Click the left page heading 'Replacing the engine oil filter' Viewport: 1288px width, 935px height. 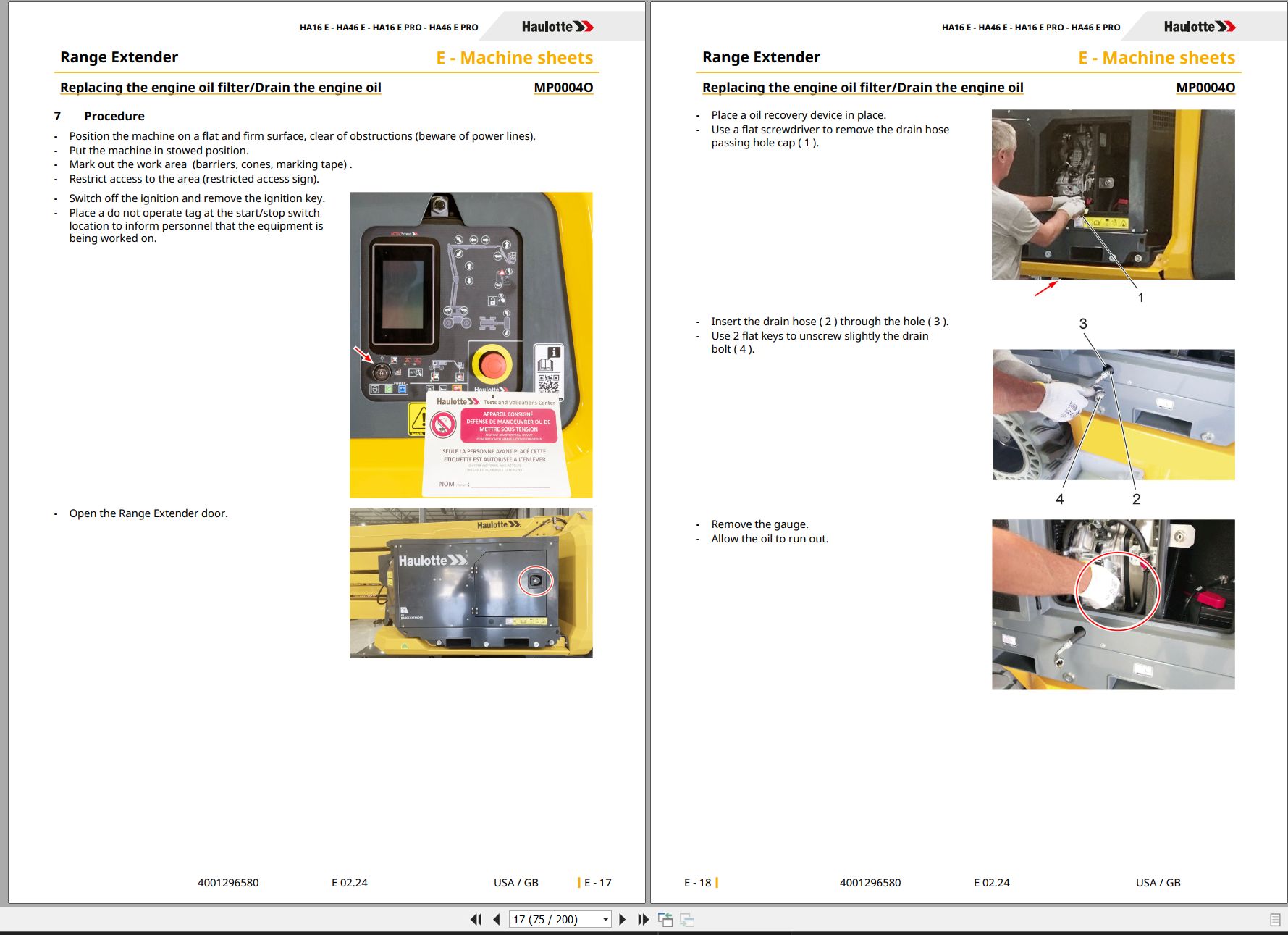point(221,88)
